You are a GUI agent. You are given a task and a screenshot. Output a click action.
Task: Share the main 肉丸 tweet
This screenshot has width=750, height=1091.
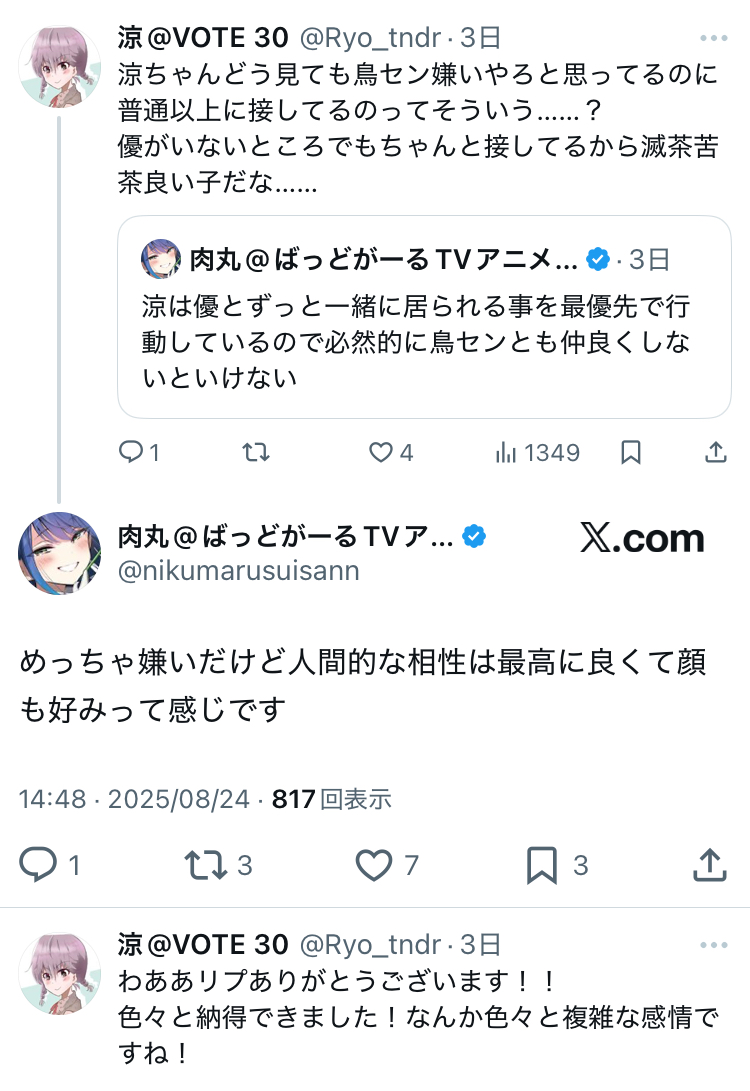[x=709, y=864]
